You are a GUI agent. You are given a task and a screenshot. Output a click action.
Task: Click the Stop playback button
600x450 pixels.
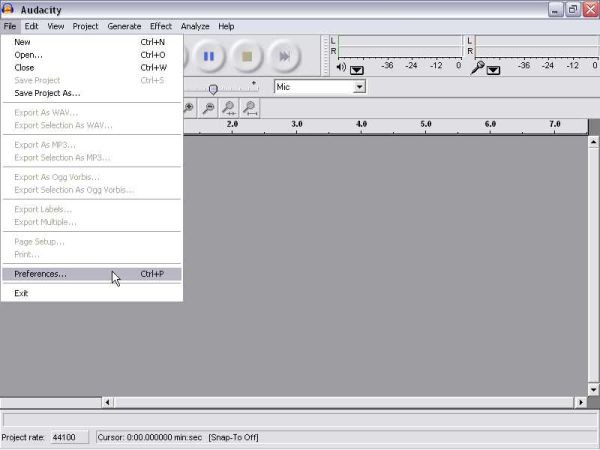coord(247,57)
